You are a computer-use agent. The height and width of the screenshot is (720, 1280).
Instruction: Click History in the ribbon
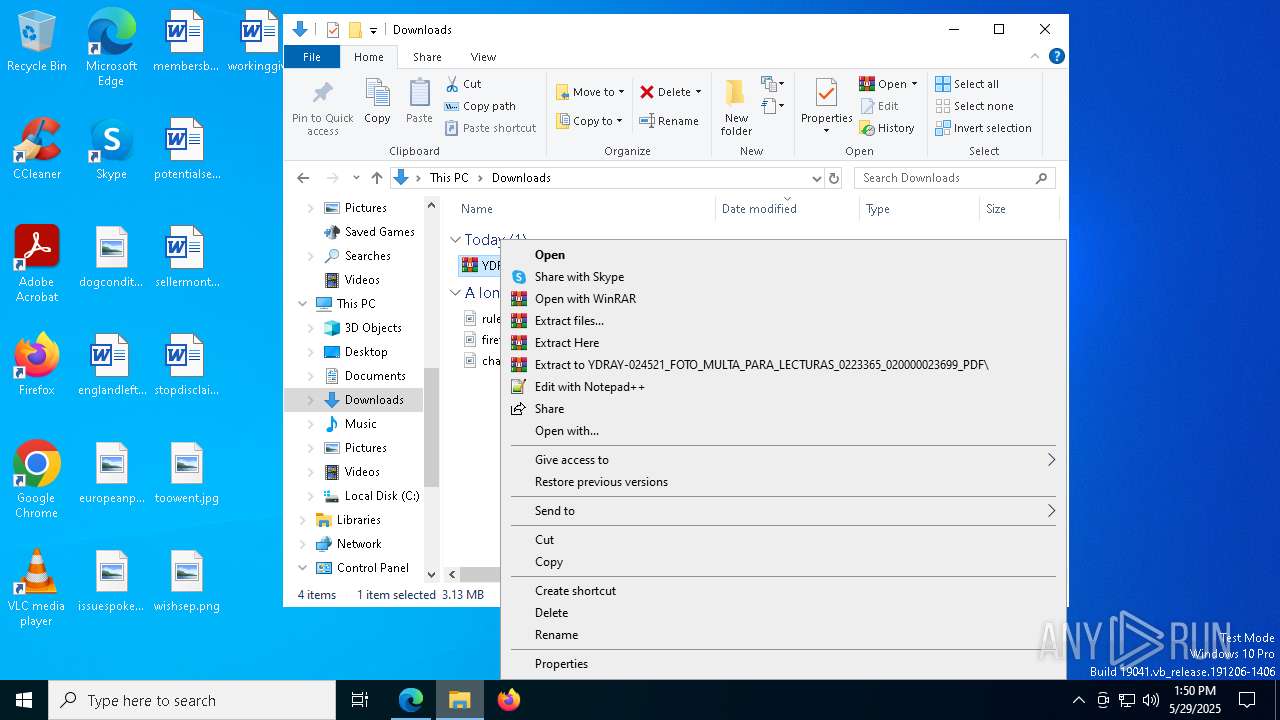click(887, 128)
